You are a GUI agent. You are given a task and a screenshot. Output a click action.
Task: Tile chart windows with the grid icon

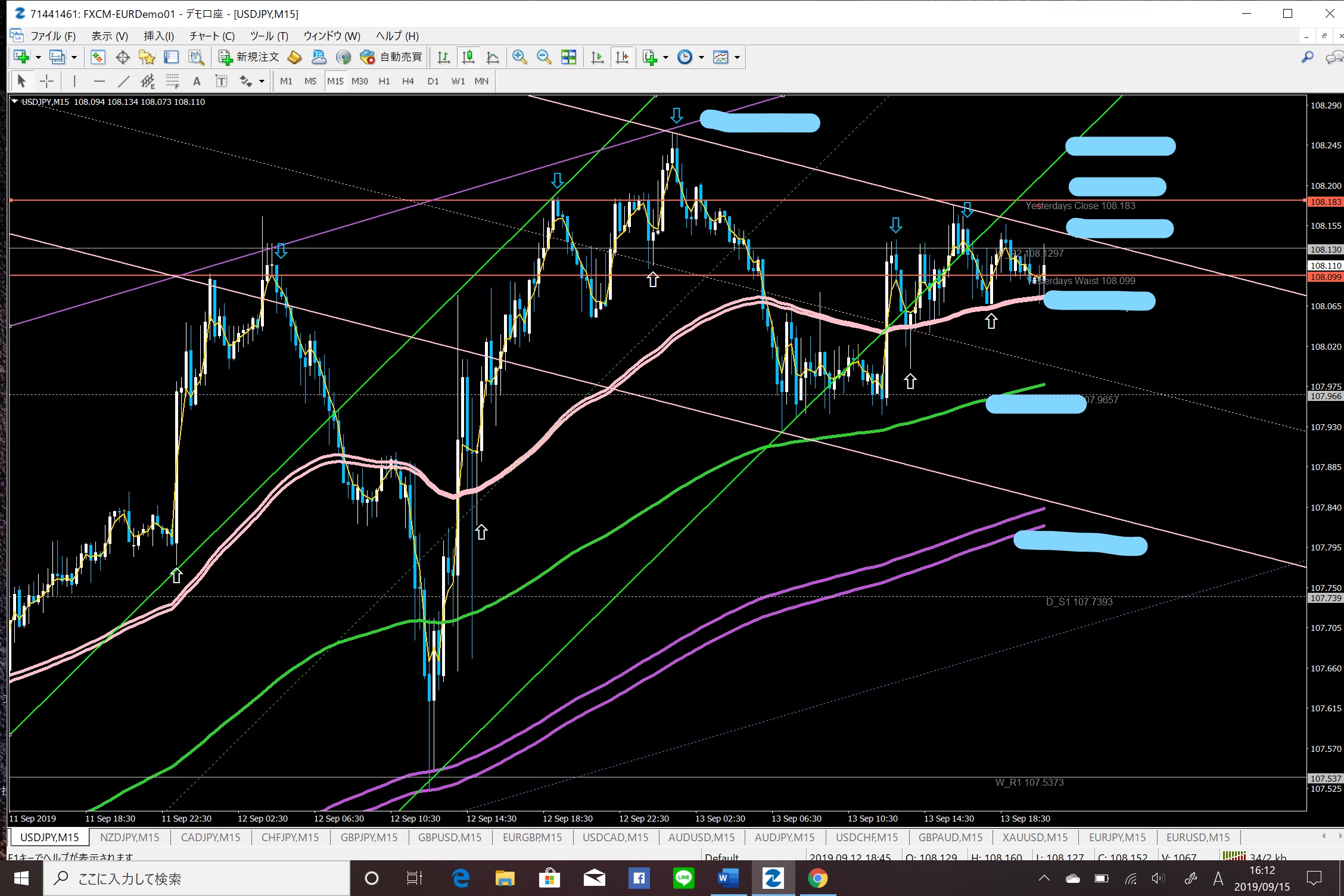[568, 57]
